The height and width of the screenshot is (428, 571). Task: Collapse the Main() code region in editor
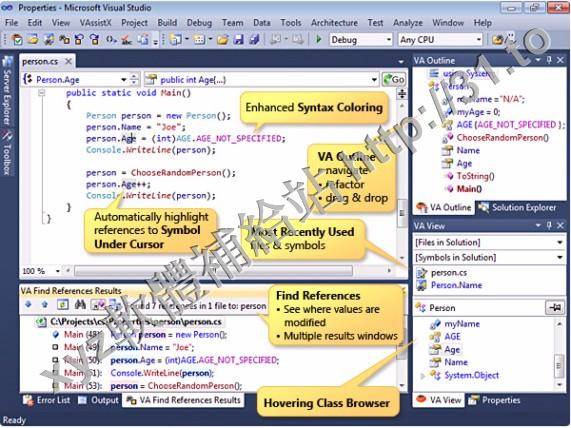click(42, 93)
